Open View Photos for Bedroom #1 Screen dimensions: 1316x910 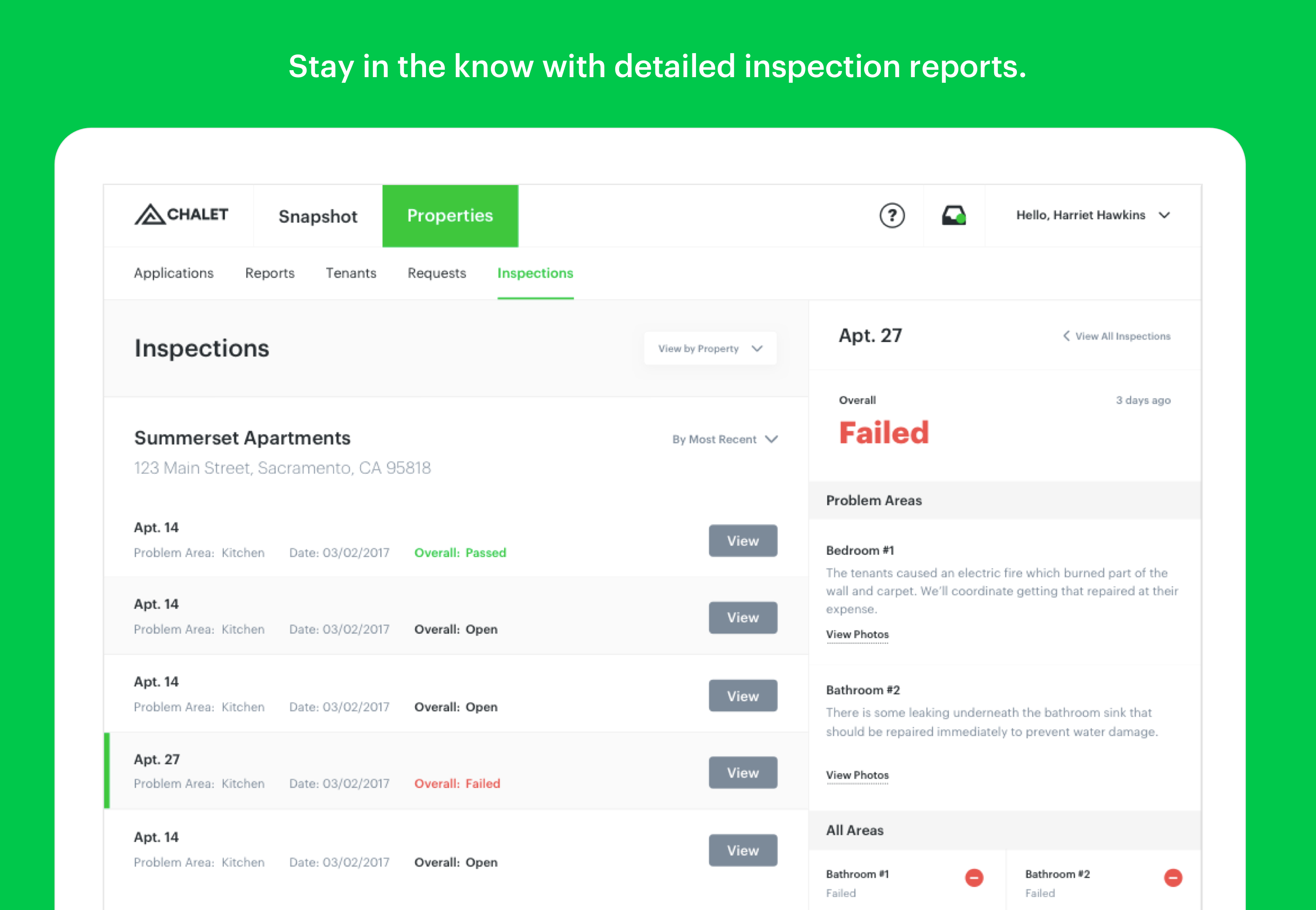(x=857, y=635)
